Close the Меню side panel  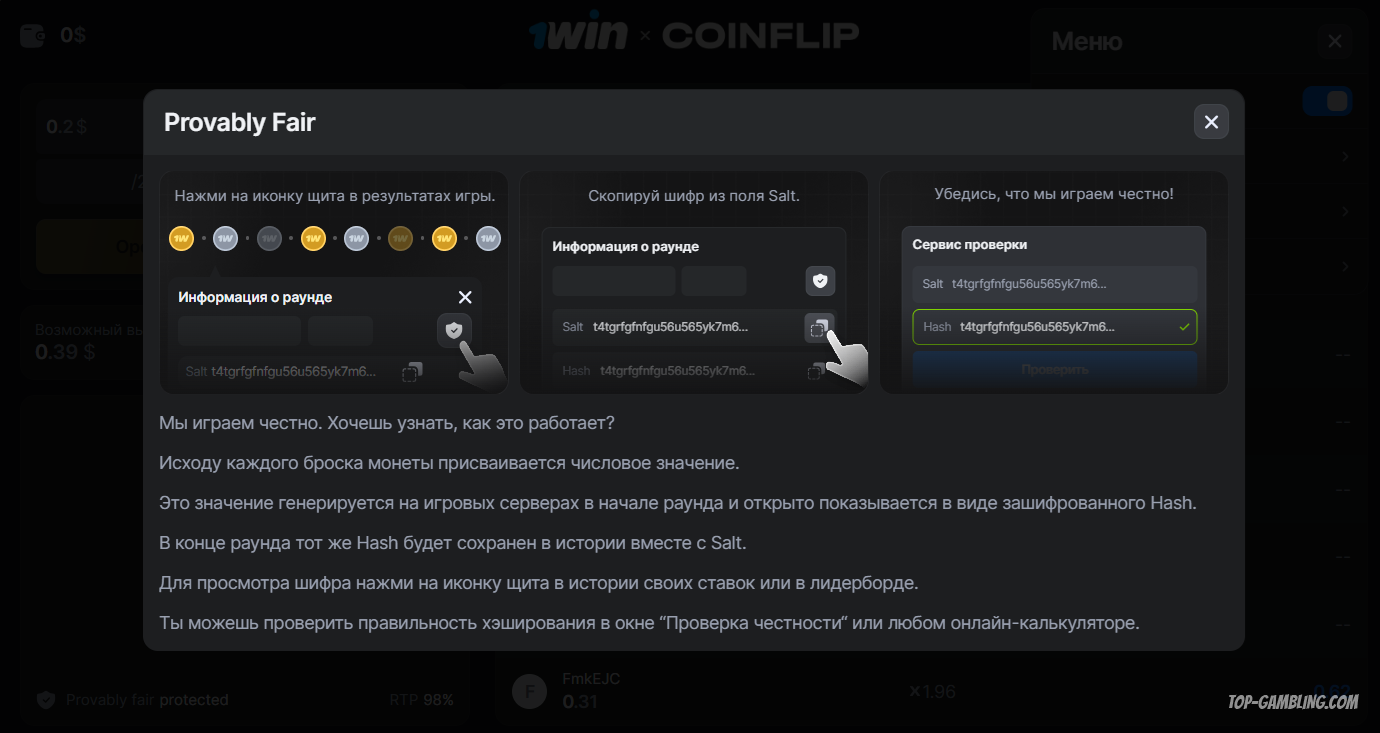point(1335,41)
